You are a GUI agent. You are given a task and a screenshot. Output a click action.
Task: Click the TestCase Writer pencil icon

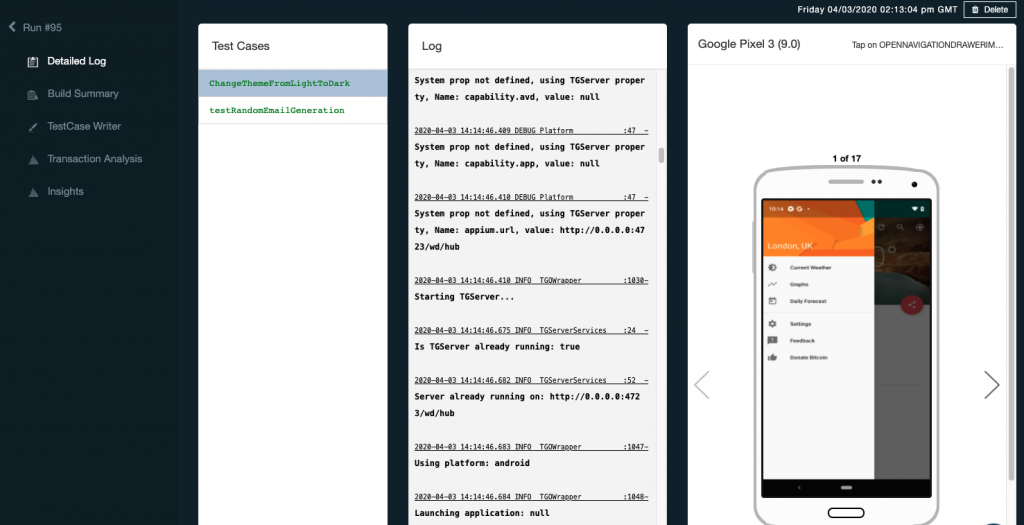pos(33,127)
